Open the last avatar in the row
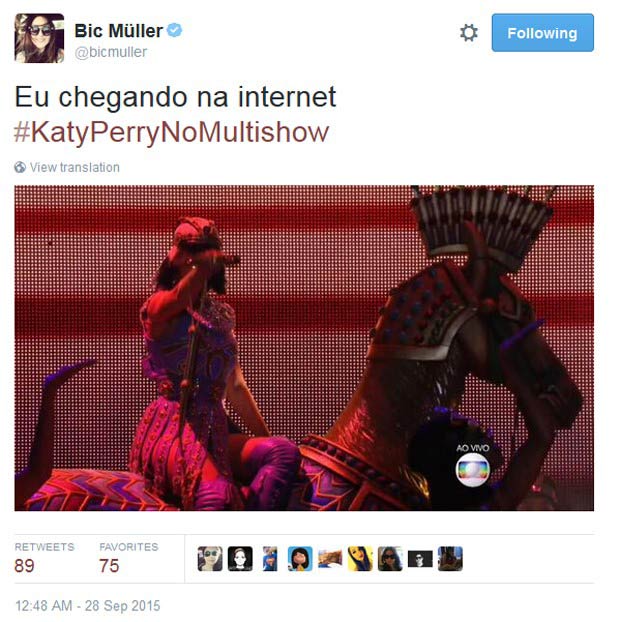Image resolution: width=620 pixels, height=622 pixels. 450,559
